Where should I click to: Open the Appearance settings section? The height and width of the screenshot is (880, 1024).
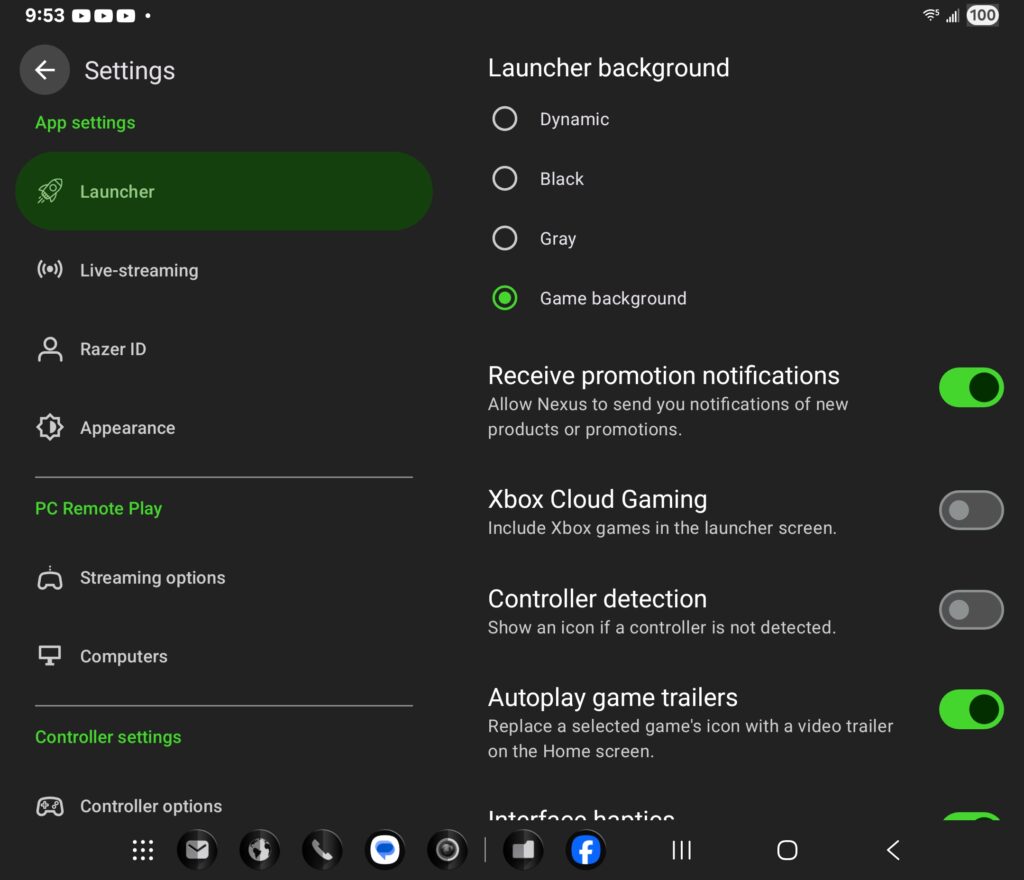coord(224,428)
